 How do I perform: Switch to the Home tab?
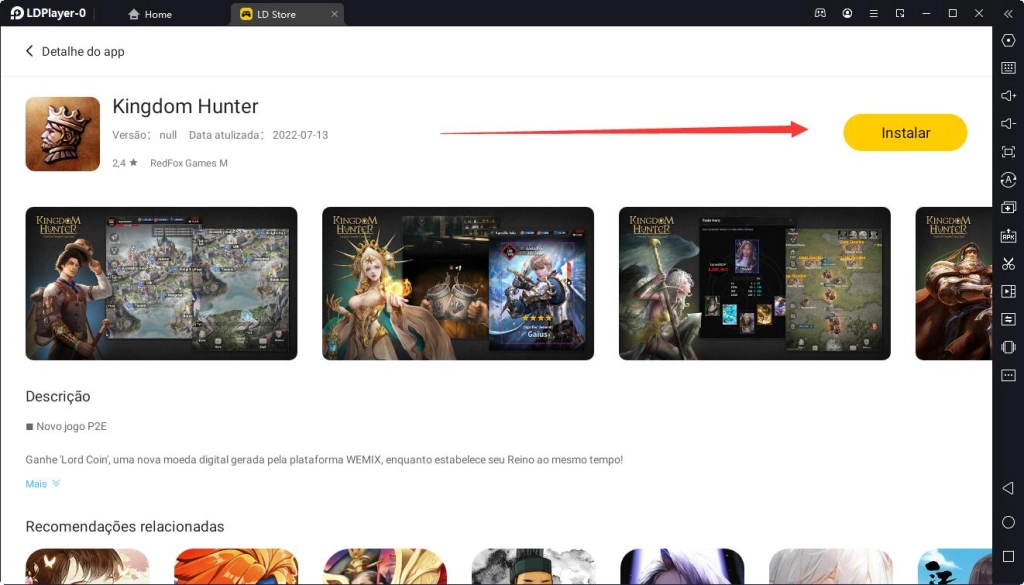tap(151, 14)
